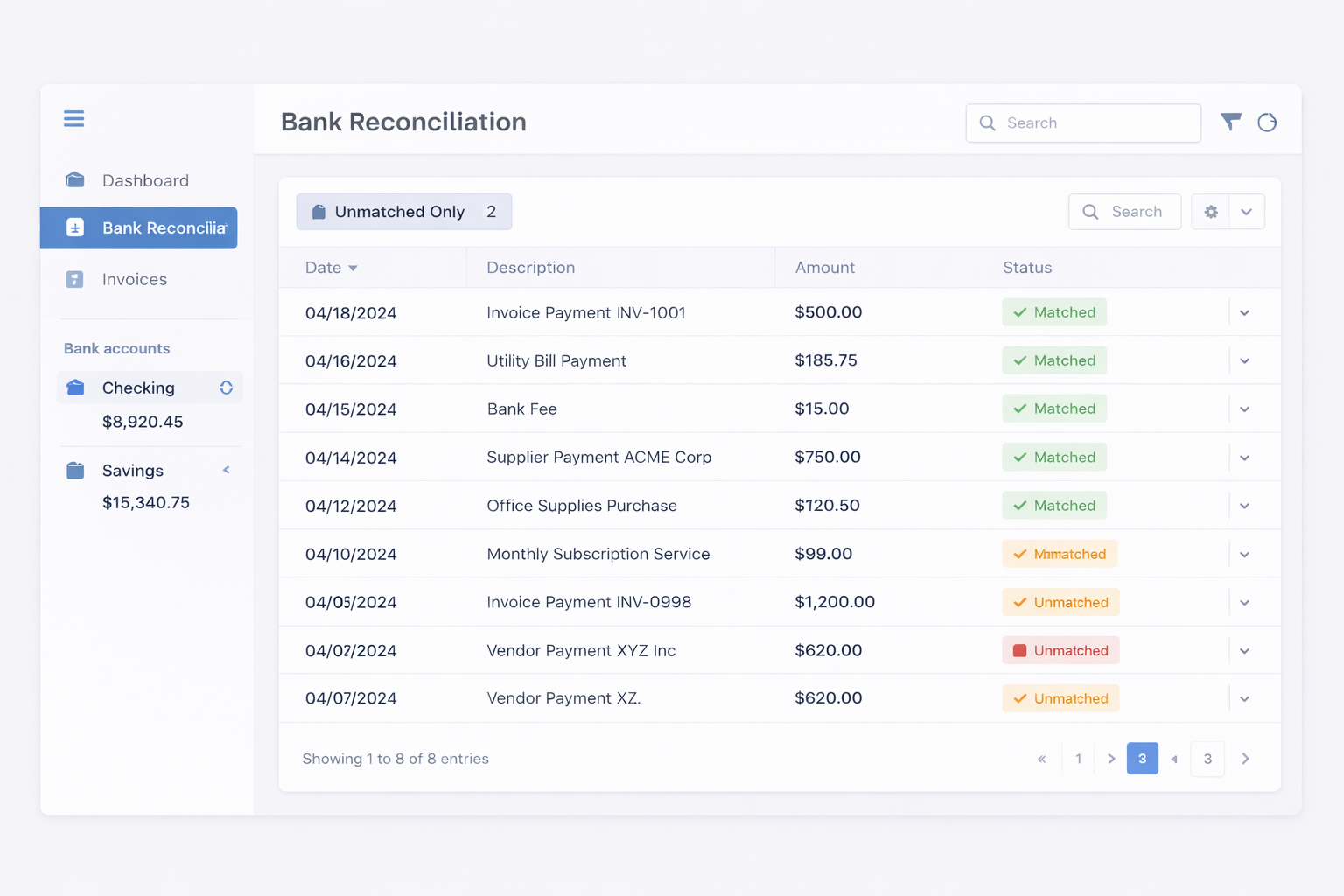
Task: Select the Bank accounts Checking entry
Action: pos(137,388)
